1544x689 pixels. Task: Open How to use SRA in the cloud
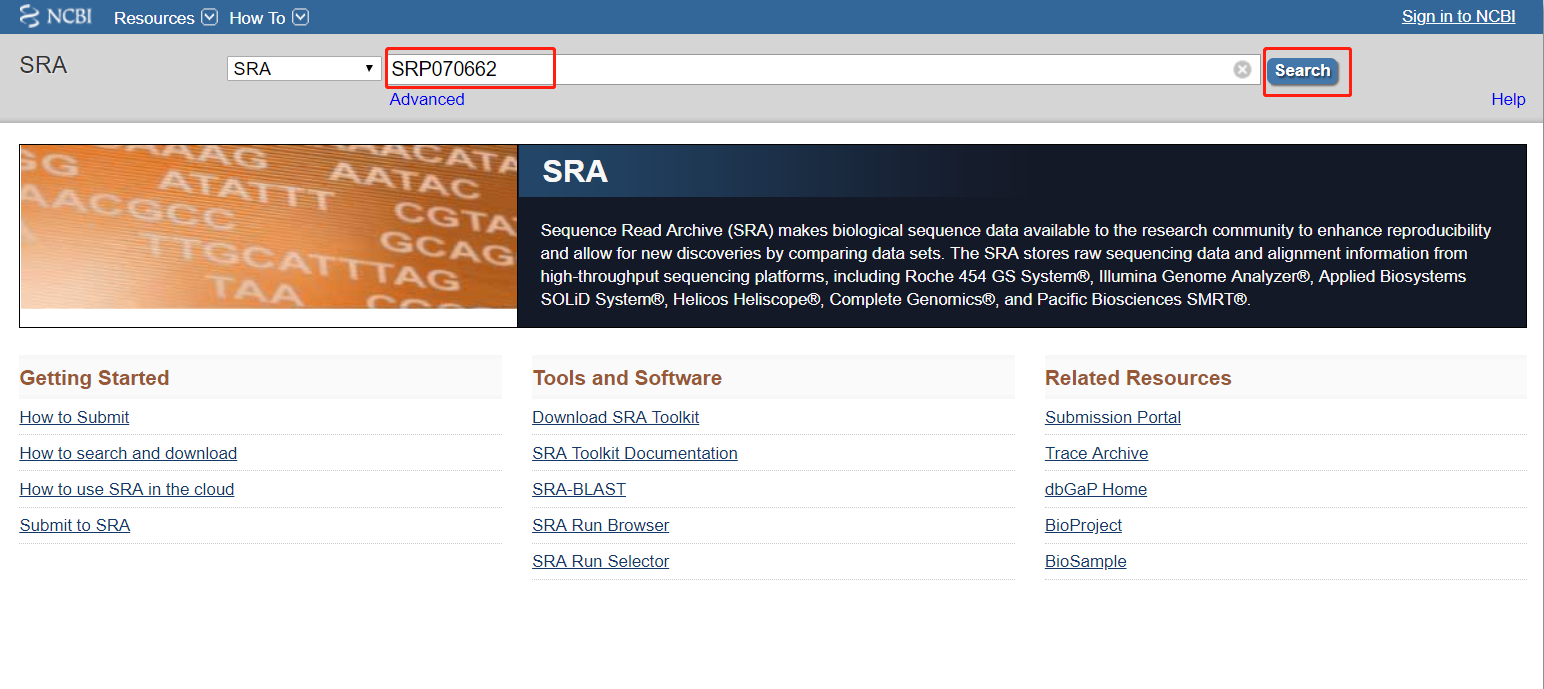click(127, 489)
